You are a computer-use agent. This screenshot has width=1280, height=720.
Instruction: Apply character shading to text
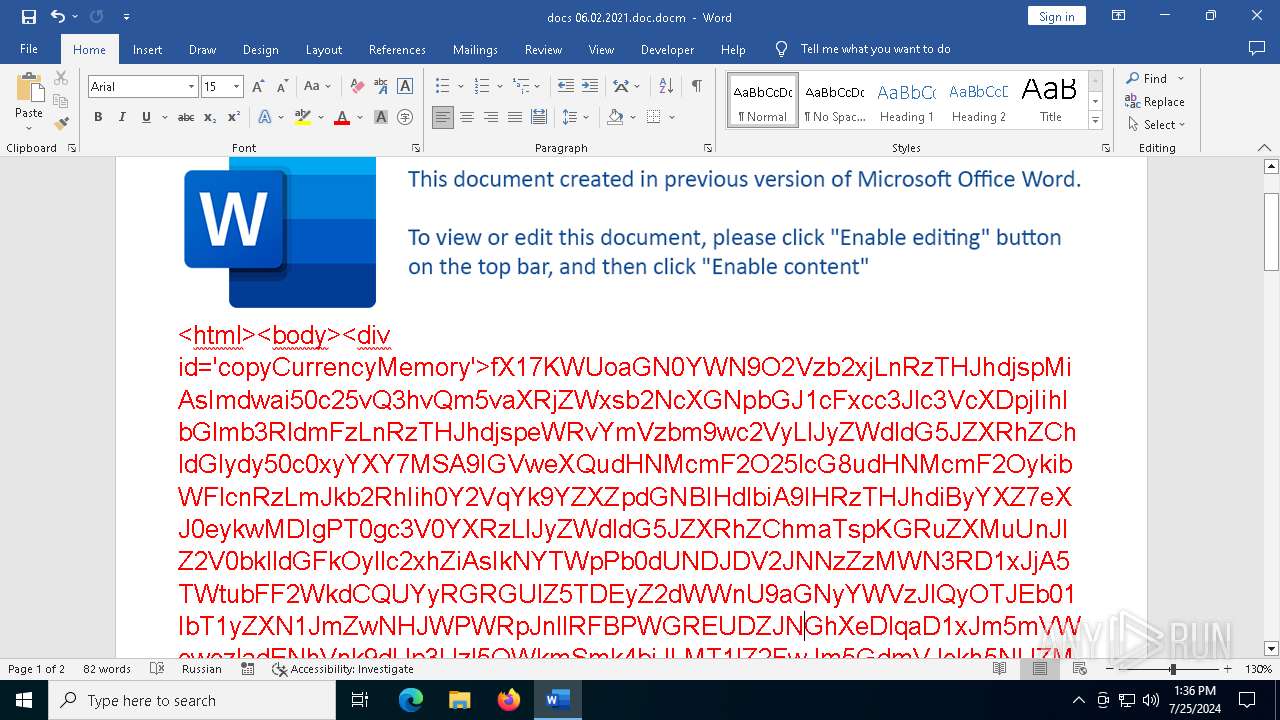381,117
